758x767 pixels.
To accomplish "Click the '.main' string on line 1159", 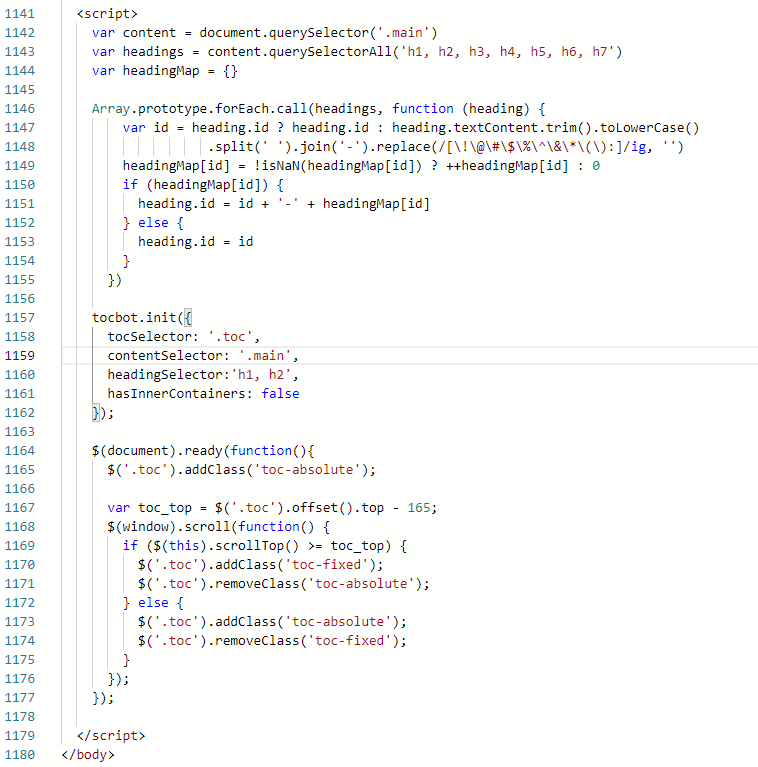I will 265,356.
